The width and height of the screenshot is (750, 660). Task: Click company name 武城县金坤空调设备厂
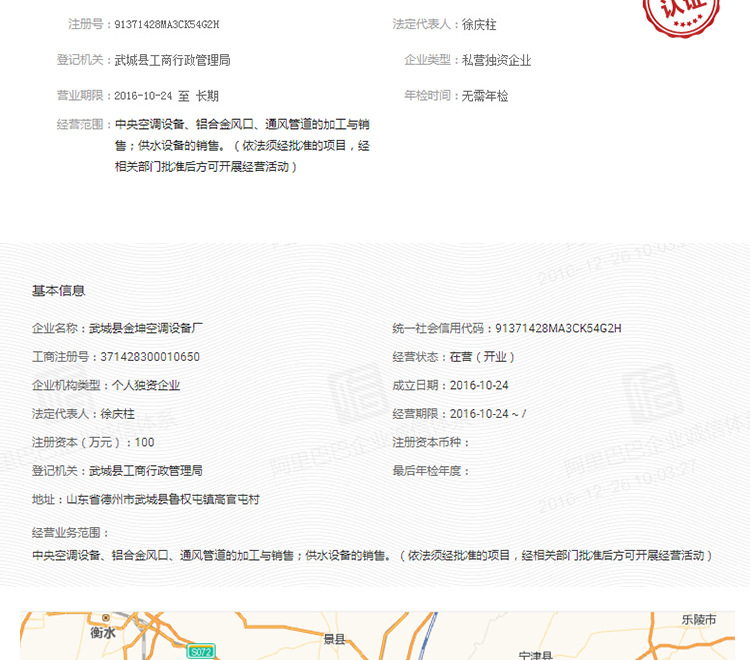tap(146, 328)
